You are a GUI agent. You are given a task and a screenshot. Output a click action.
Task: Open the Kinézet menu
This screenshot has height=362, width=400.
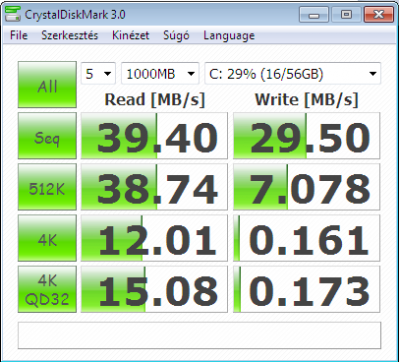point(131,35)
